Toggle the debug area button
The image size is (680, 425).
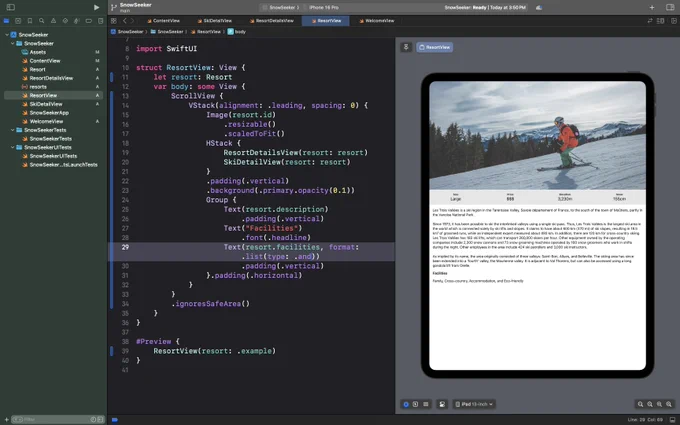coord(673,419)
